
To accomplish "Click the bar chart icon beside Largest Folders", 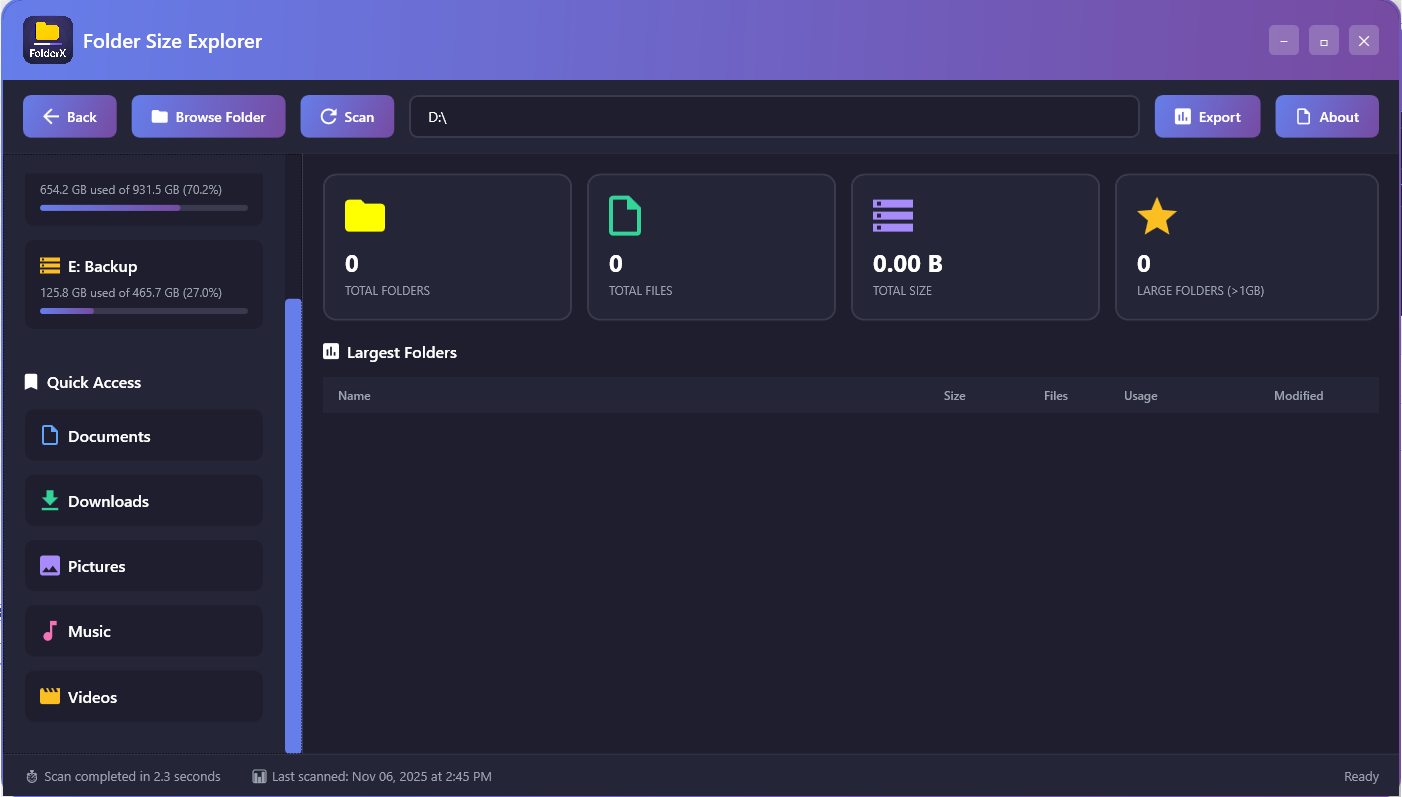I will [330, 351].
